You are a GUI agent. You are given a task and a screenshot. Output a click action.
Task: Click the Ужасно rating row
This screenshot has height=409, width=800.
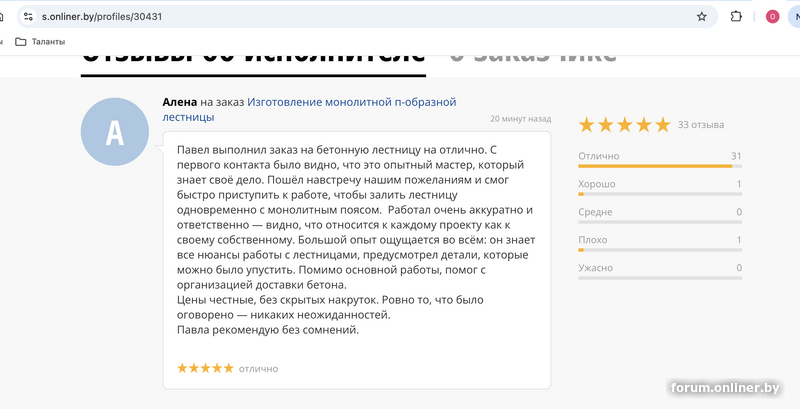point(659,268)
